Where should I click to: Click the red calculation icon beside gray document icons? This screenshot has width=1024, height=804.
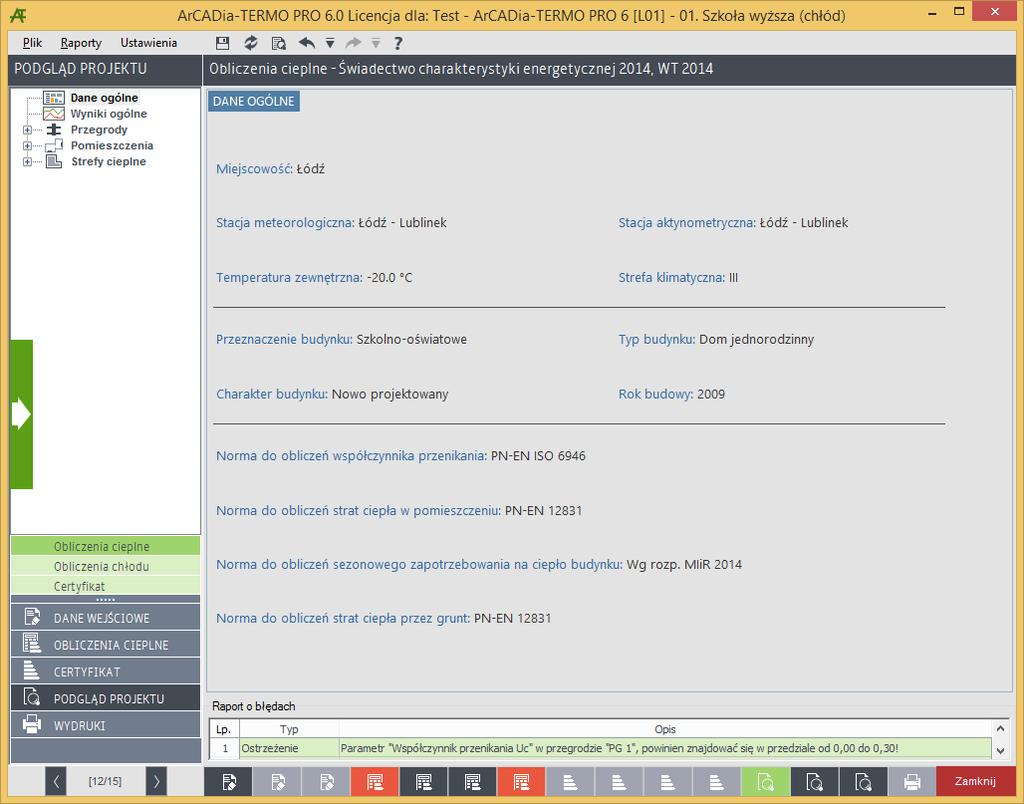(x=375, y=781)
